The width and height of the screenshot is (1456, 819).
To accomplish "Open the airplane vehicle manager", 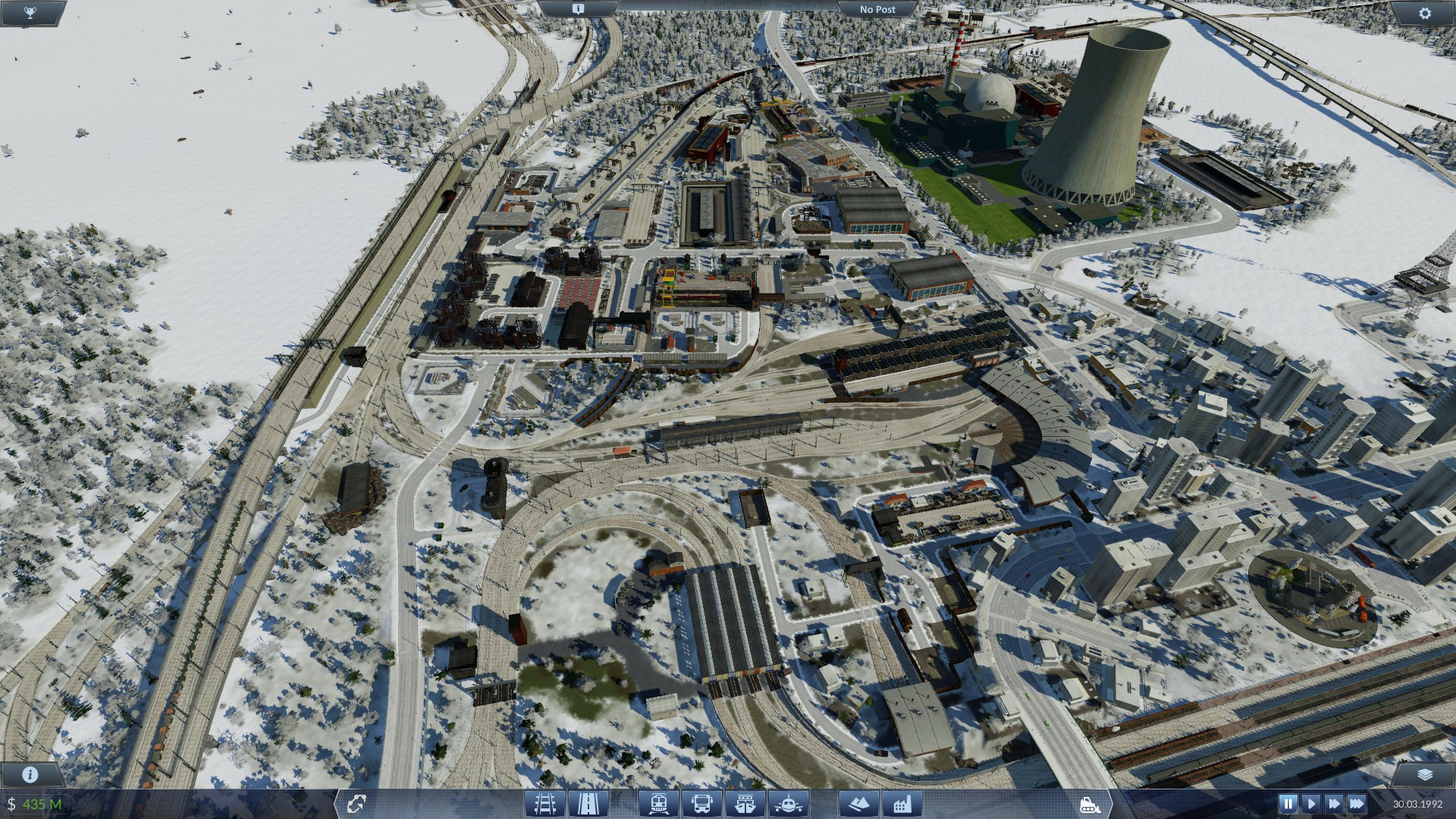I will [x=788, y=803].
